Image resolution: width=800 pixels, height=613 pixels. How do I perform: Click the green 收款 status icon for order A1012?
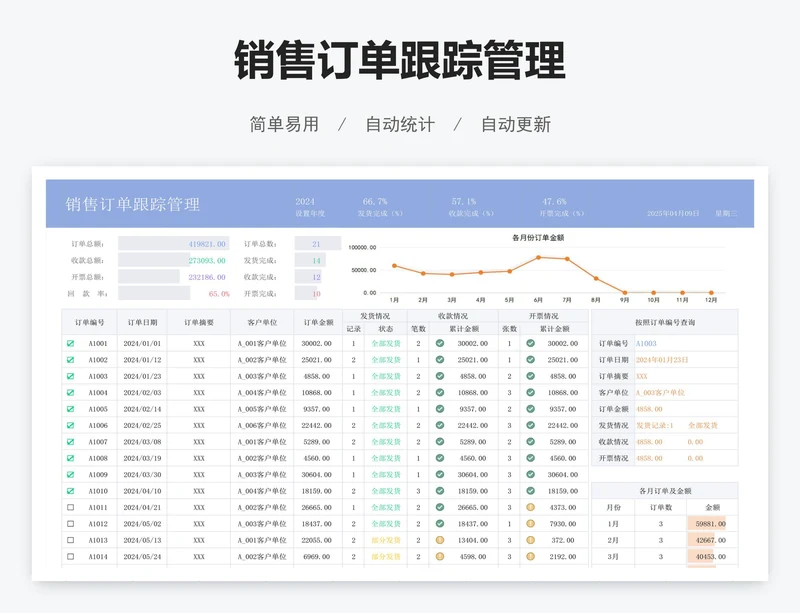tap(440, 524)
